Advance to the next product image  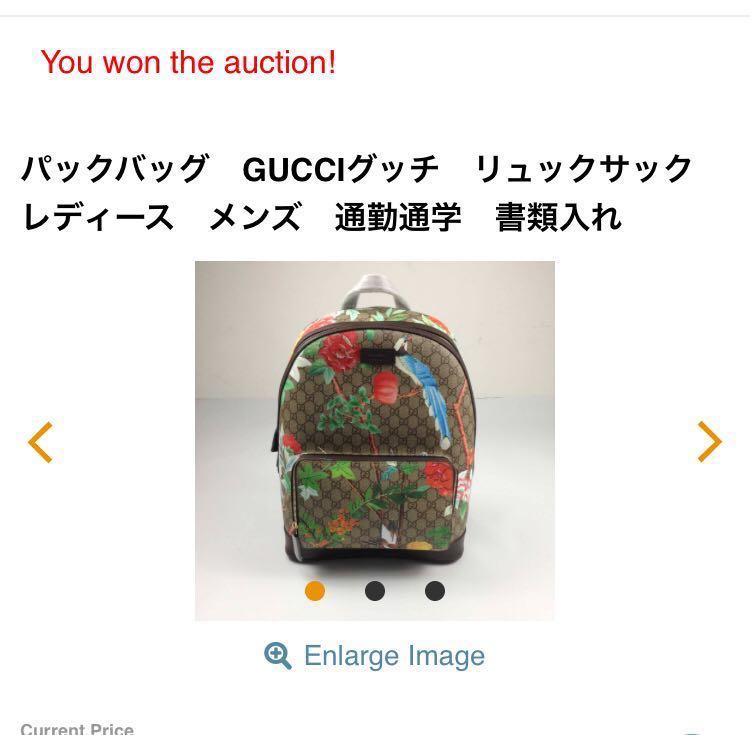click(709, 442)
